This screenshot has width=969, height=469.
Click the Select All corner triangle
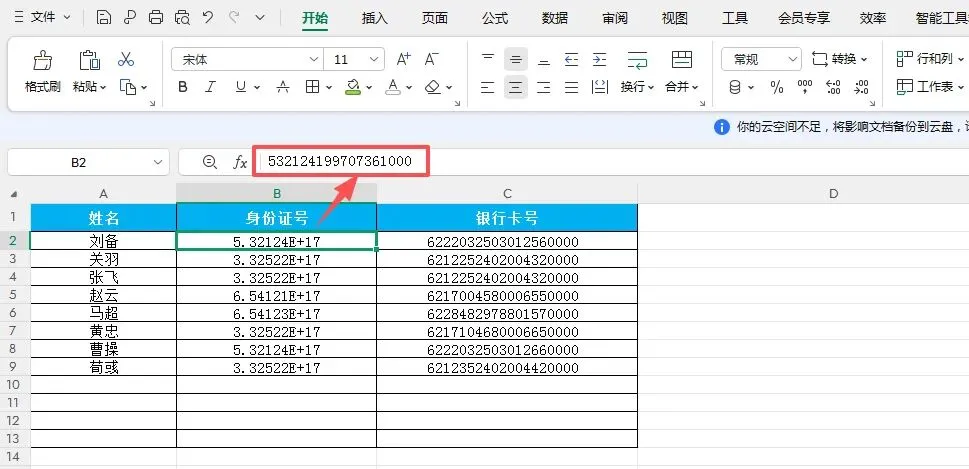[14, 195]
